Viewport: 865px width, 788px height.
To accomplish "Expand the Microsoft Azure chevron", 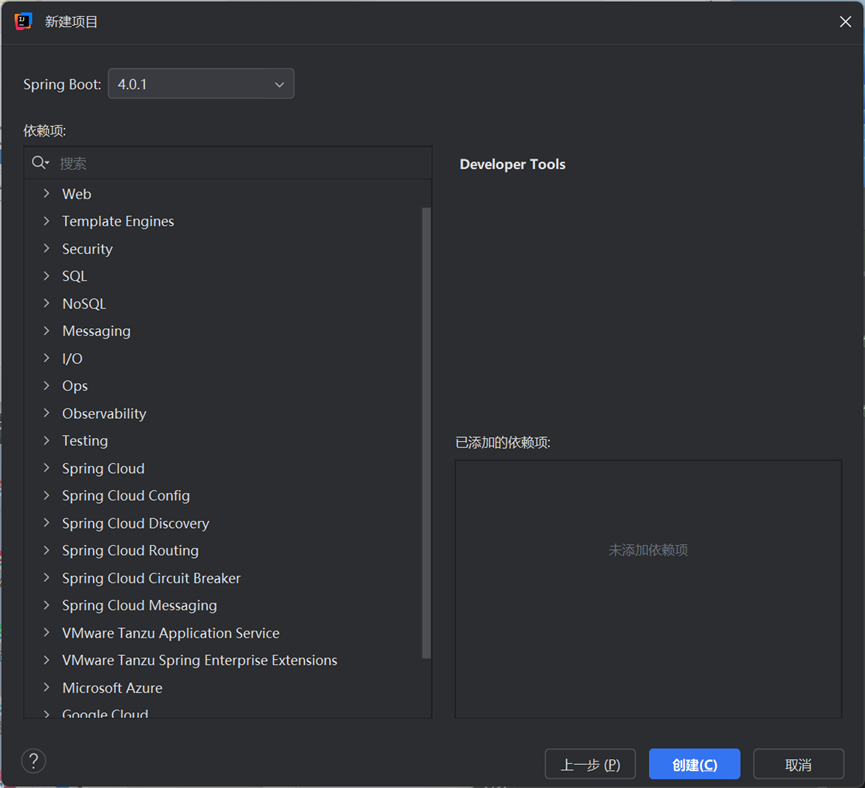I will click(46, 688).
